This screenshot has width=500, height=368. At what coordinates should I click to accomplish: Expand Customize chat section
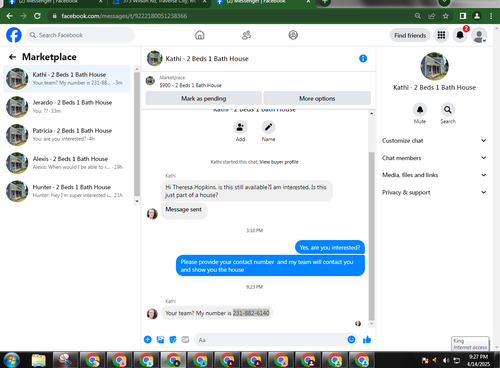click(x=434, y=141)
